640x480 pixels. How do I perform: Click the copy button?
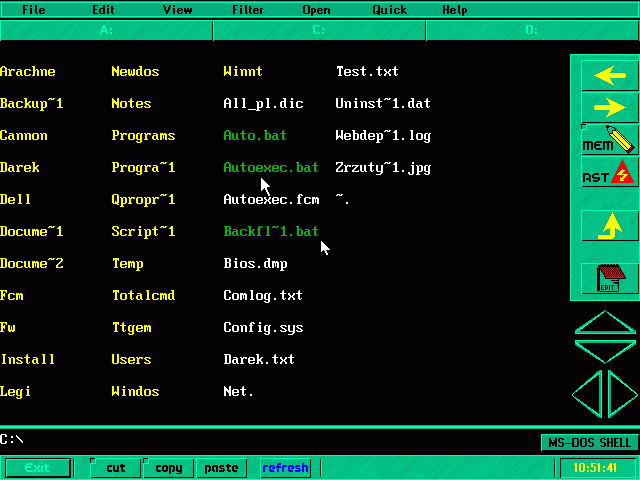coord(169,468)
